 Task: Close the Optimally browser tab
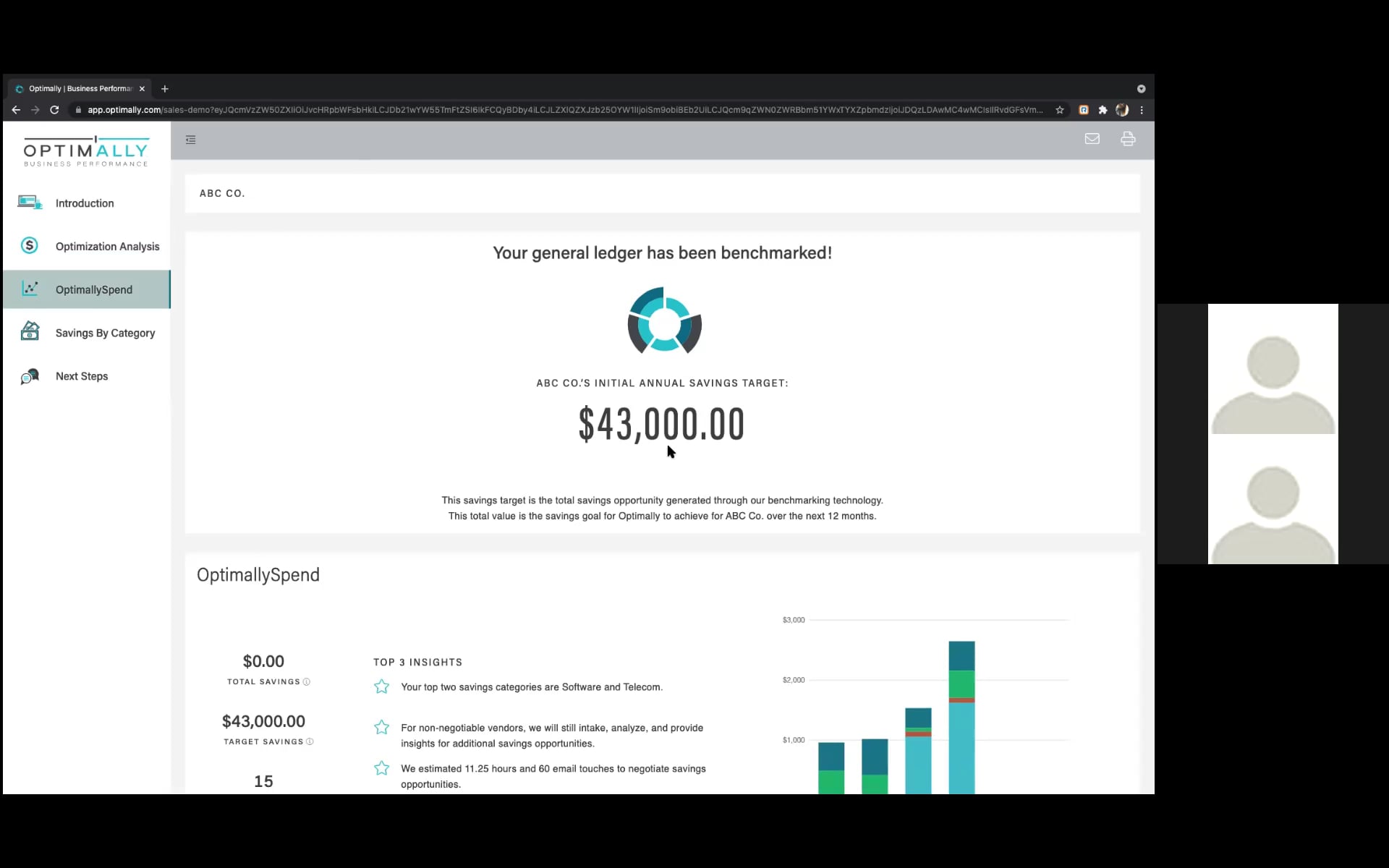tap(142, 89)
